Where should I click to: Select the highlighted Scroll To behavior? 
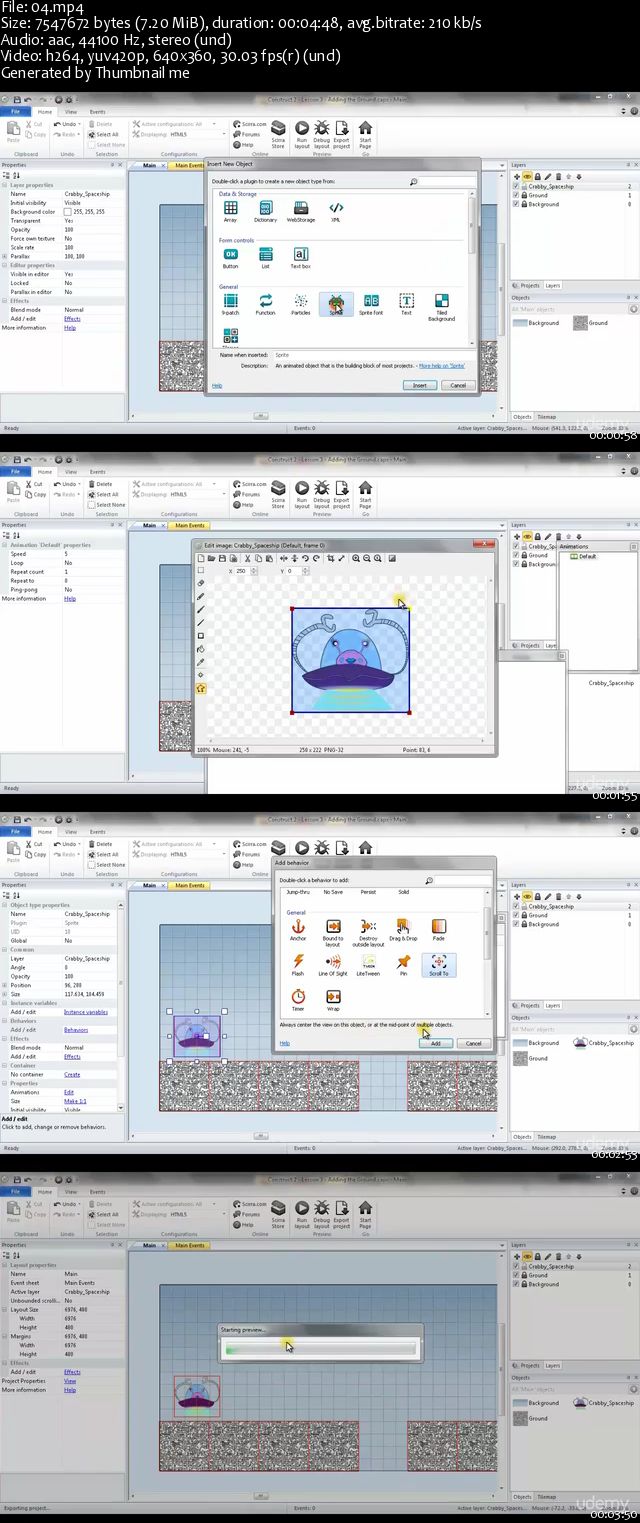coord(438,965)
